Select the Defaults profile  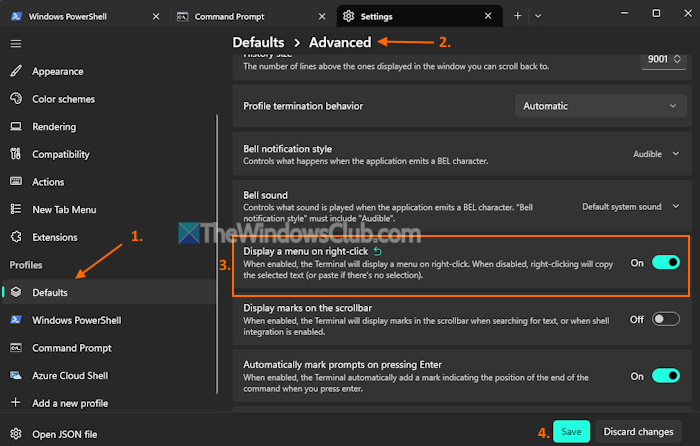[109, 292]
